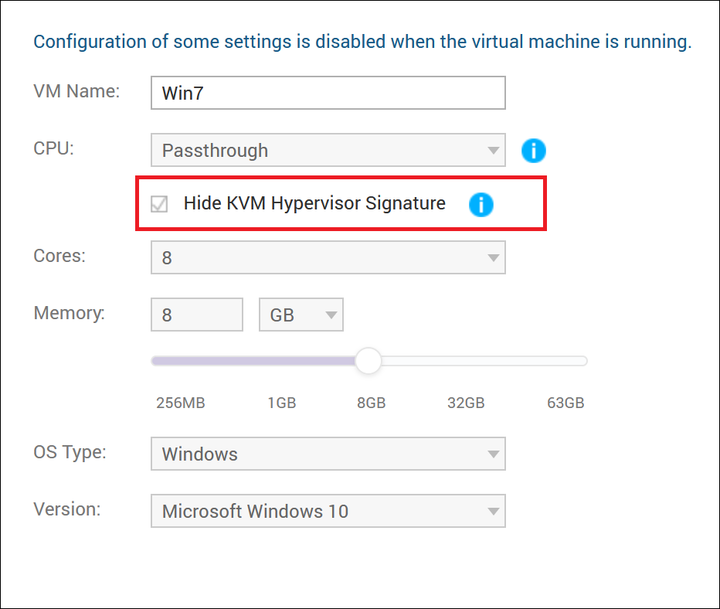Click slider track at 63GB end
This screenshot has height=609, width=720.
tap(581, 361)
